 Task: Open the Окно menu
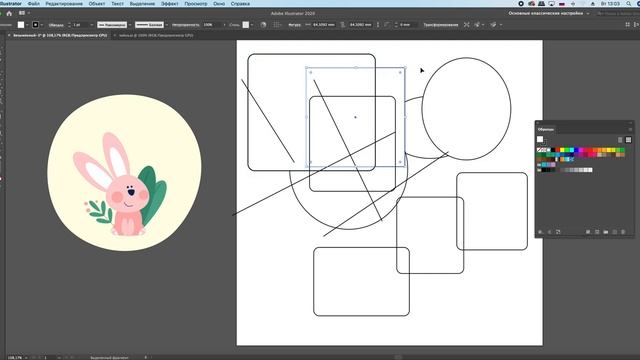[219, 4]
